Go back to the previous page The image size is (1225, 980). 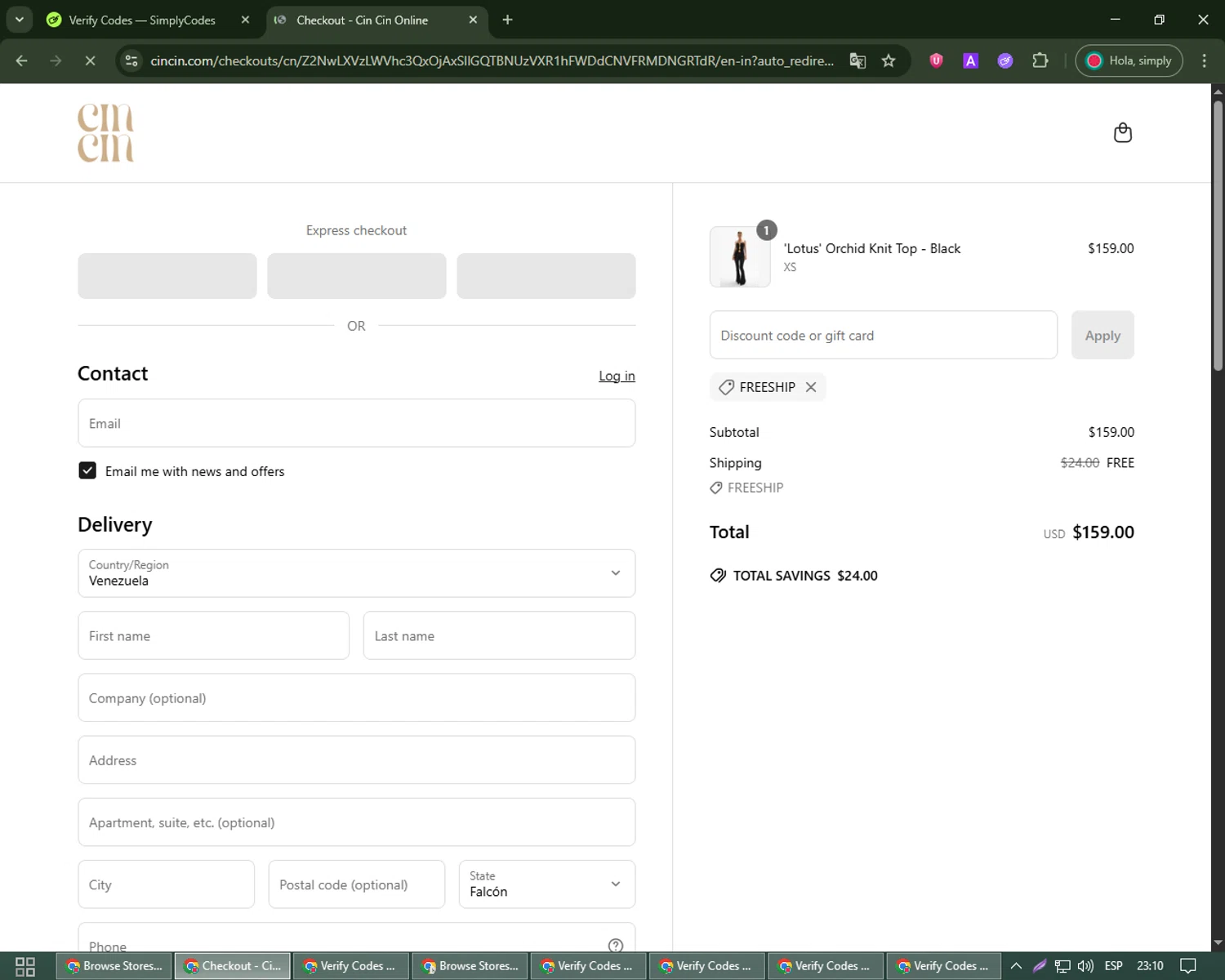pos(22,60)
